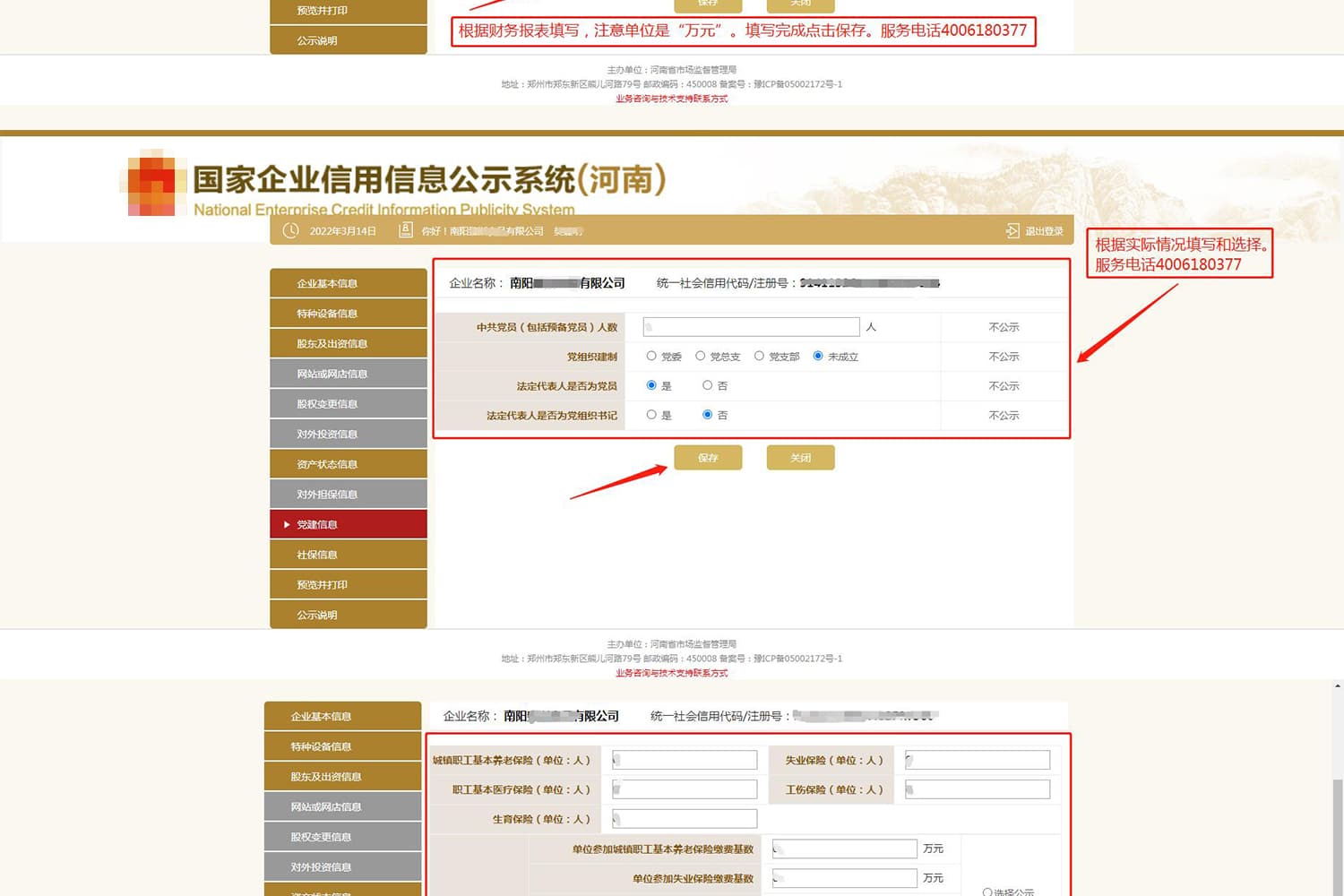Click the 退出登录 link
1344x896 pixels.
(x=1044, y=231)
